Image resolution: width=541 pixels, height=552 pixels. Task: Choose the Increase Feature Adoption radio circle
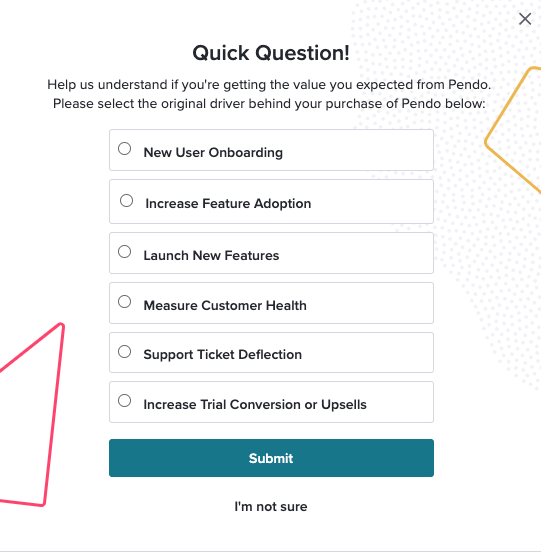(x=126, y=201)
